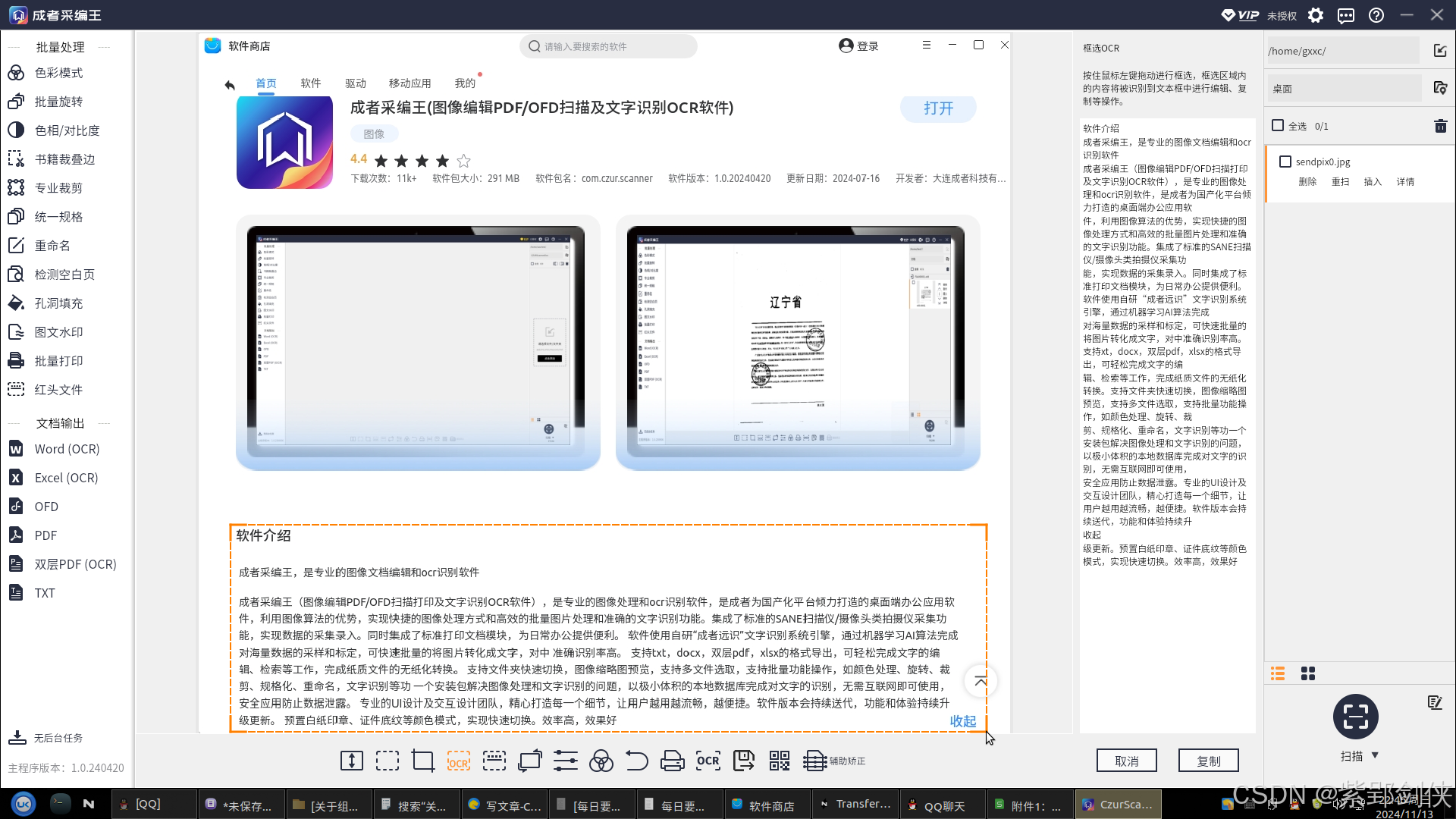
Task: Click the round 扫描 scan button
Action: 1356,717
